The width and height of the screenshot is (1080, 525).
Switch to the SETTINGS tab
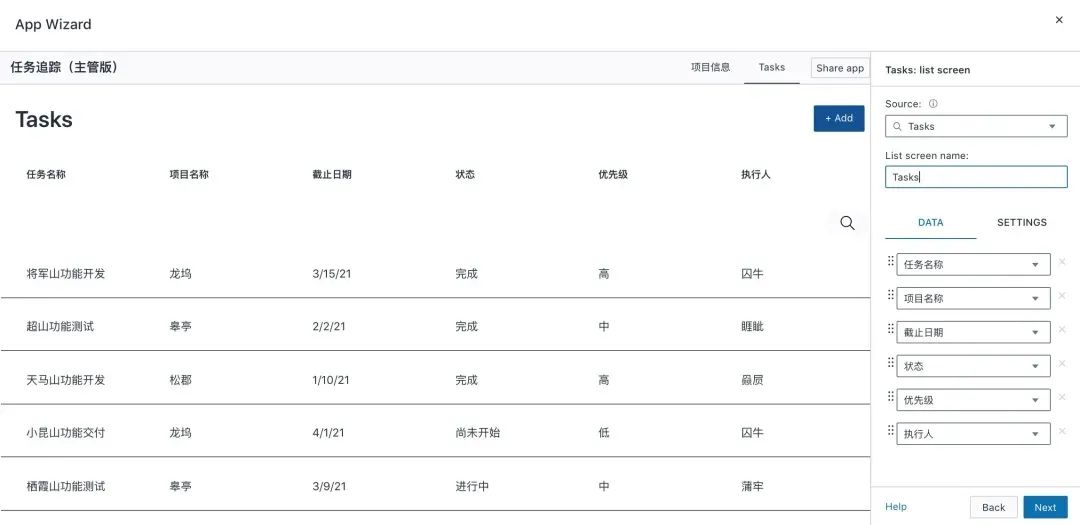click(x=1021, y=223)
